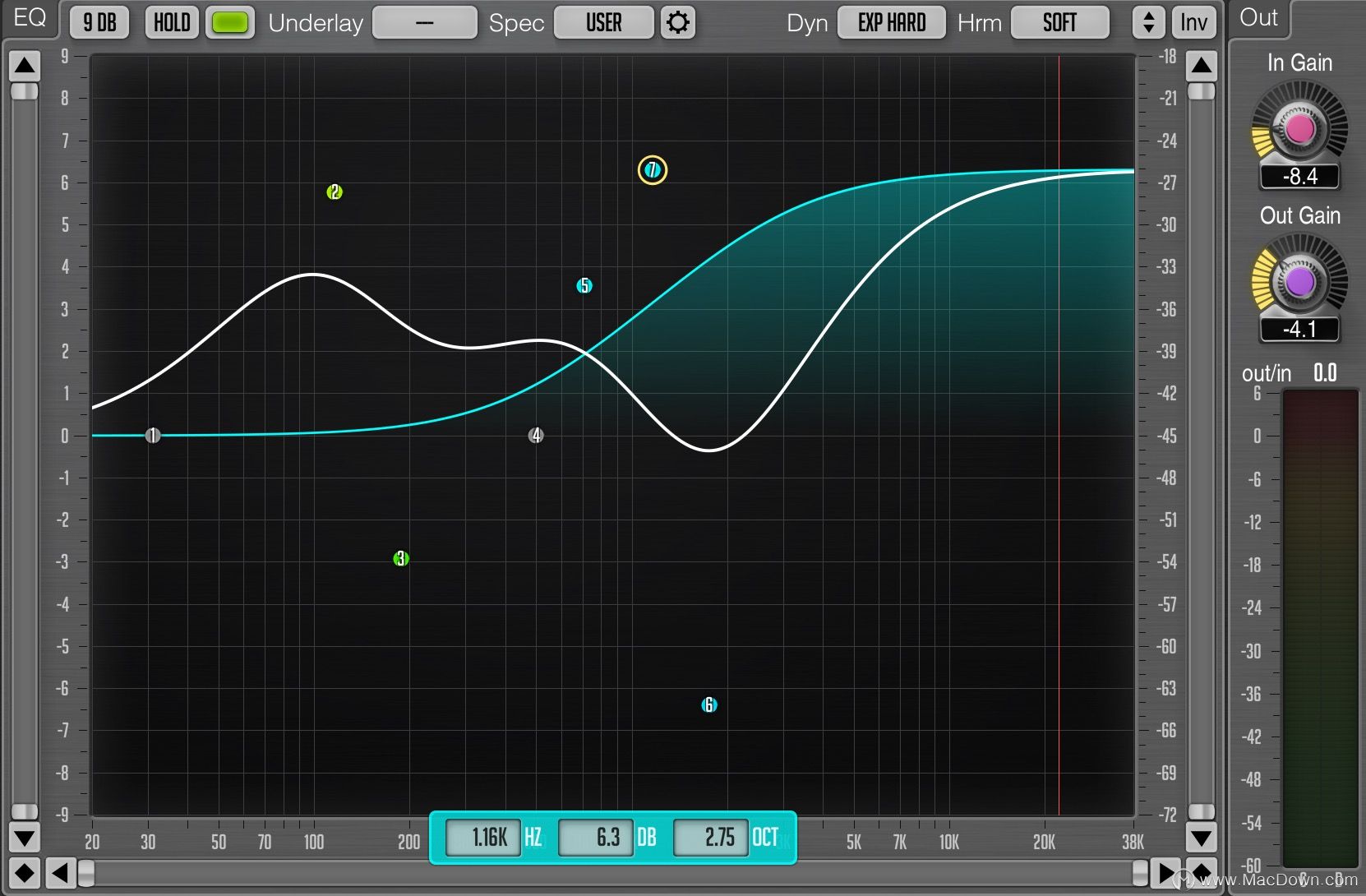Select EQ band node 3
1366x896 pixels.
pyautogui.click(x=401, y=559)
